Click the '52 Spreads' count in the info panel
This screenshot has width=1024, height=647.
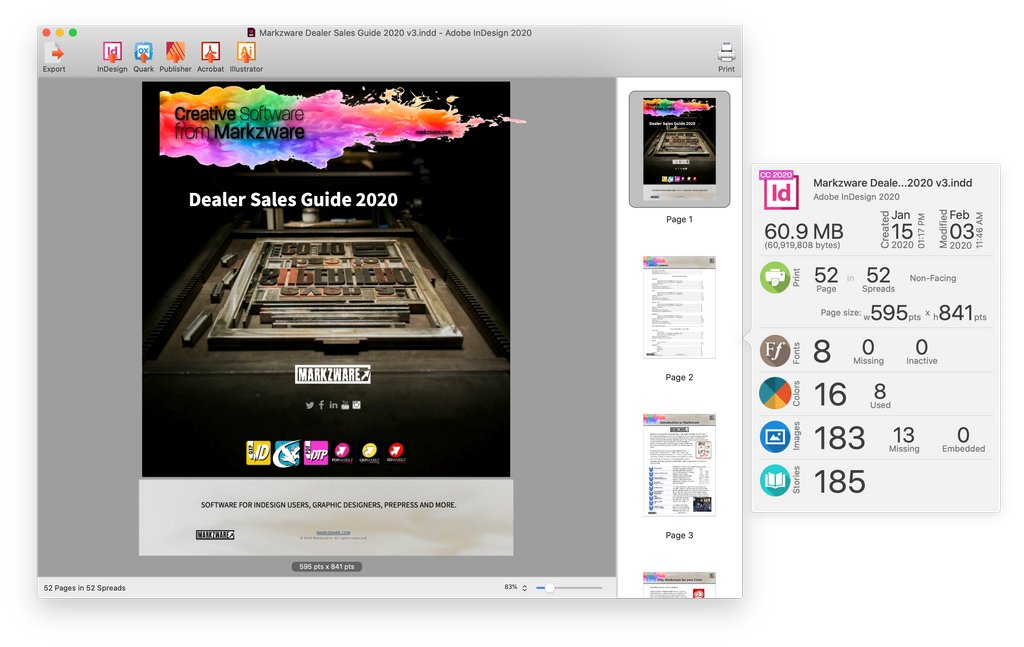point(878,279)
